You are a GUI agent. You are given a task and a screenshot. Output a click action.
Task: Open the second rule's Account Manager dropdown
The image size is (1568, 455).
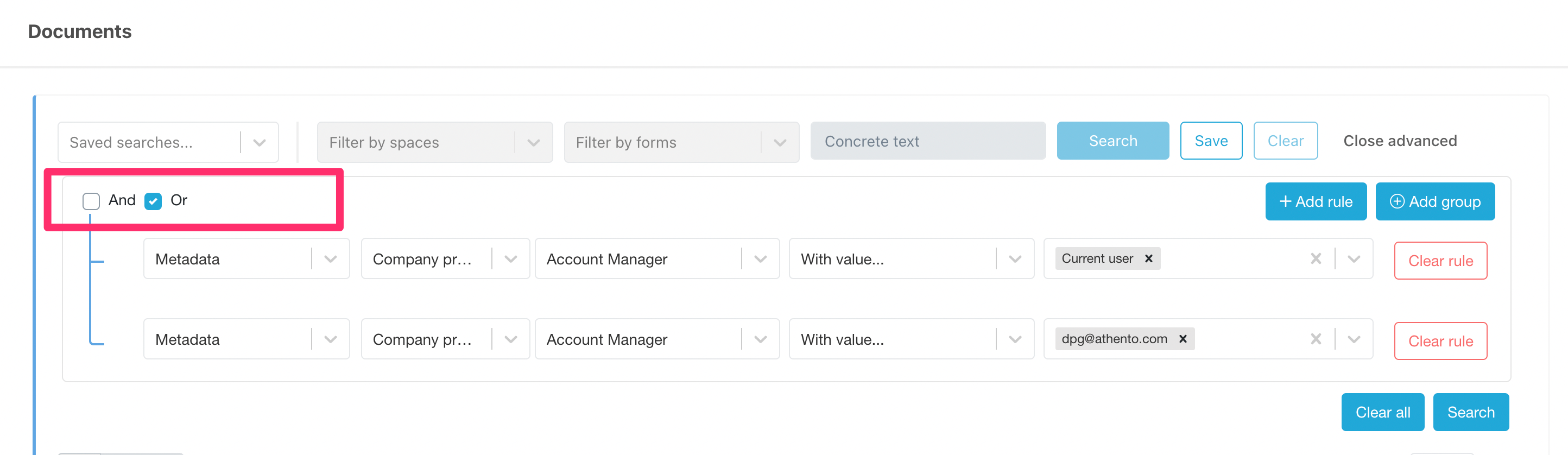tap(656, 339)
